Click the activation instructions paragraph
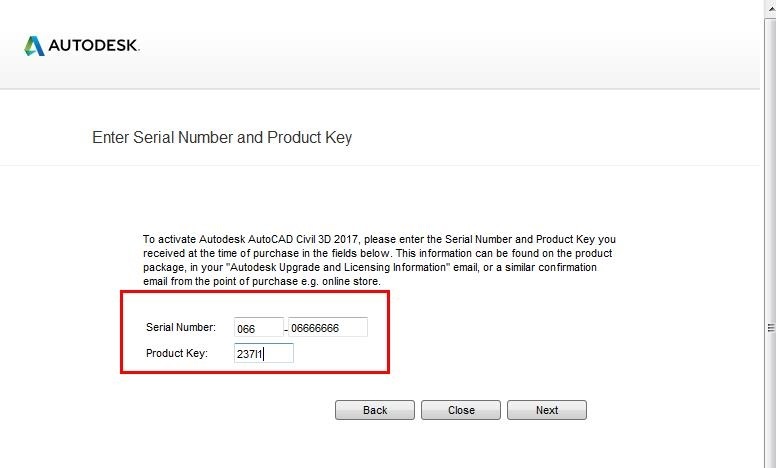 click(x=379, y=260)
